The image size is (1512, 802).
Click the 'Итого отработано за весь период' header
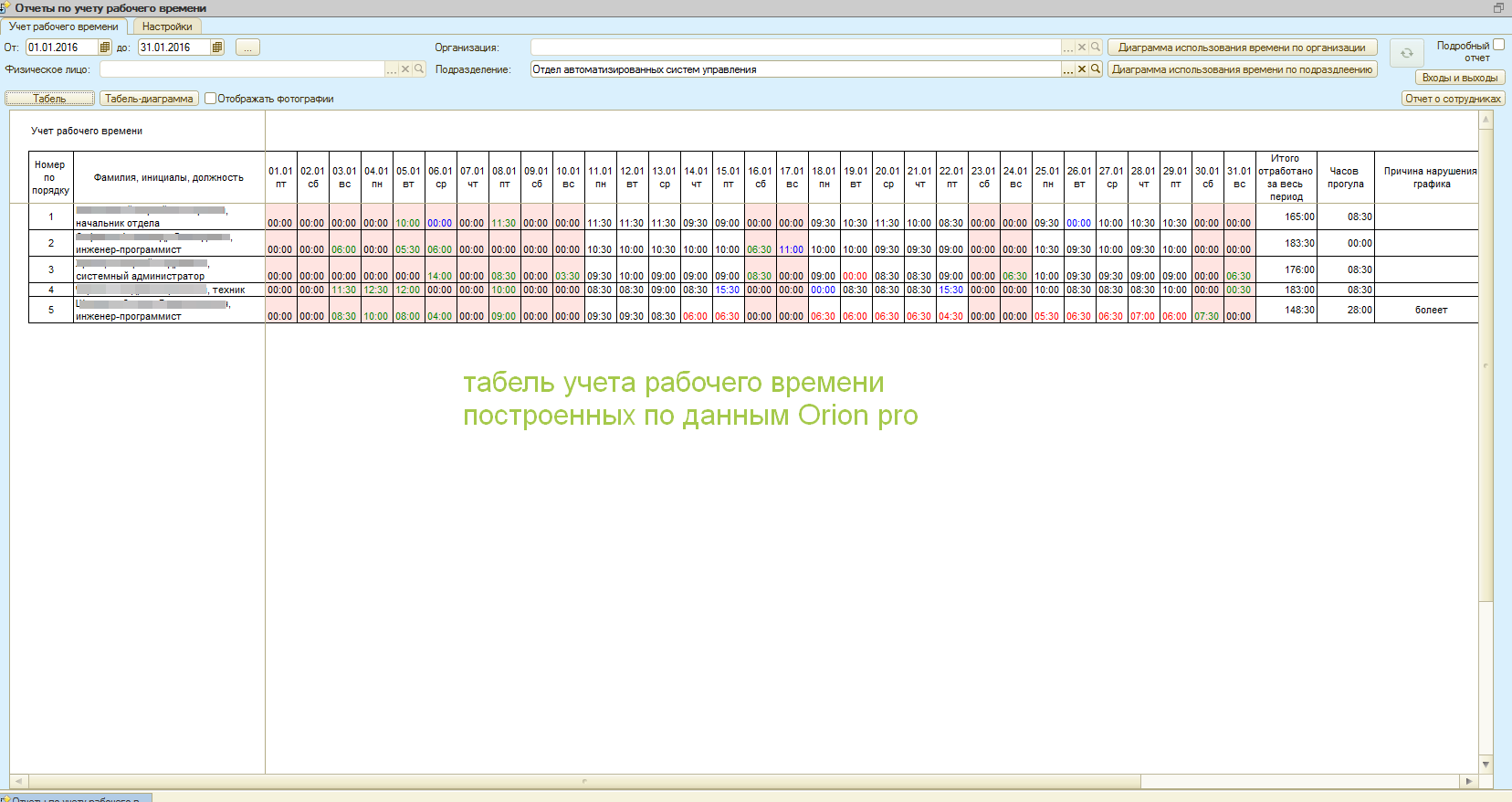tap(1286, 177)
